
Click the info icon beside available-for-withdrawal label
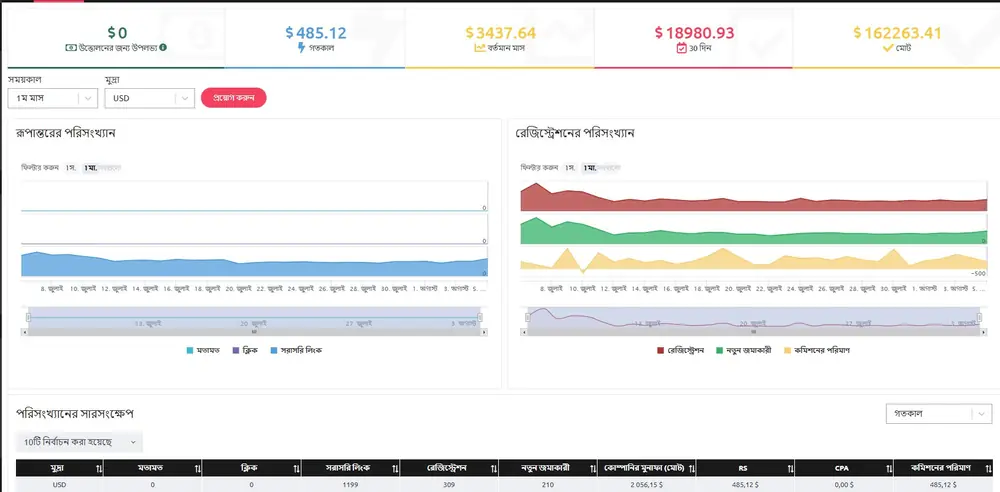point(163,47)
